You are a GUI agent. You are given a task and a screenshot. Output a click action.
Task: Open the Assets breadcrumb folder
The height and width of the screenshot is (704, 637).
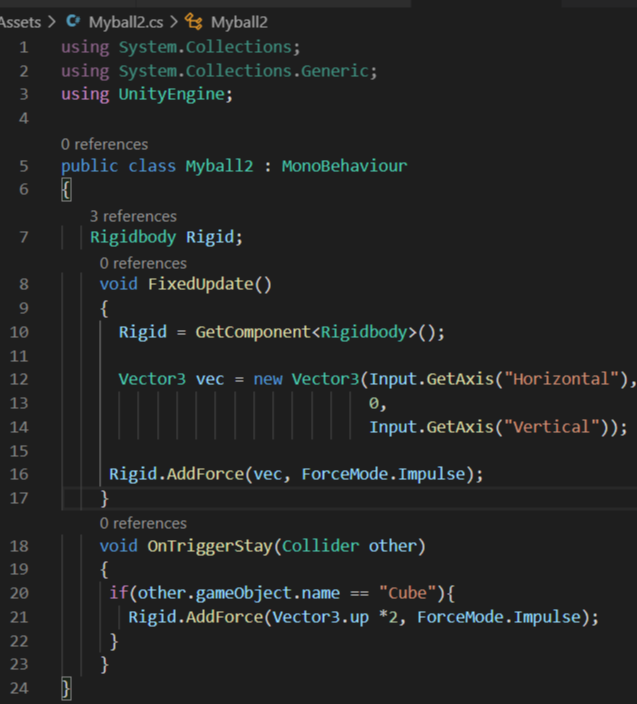pos(20,22)
